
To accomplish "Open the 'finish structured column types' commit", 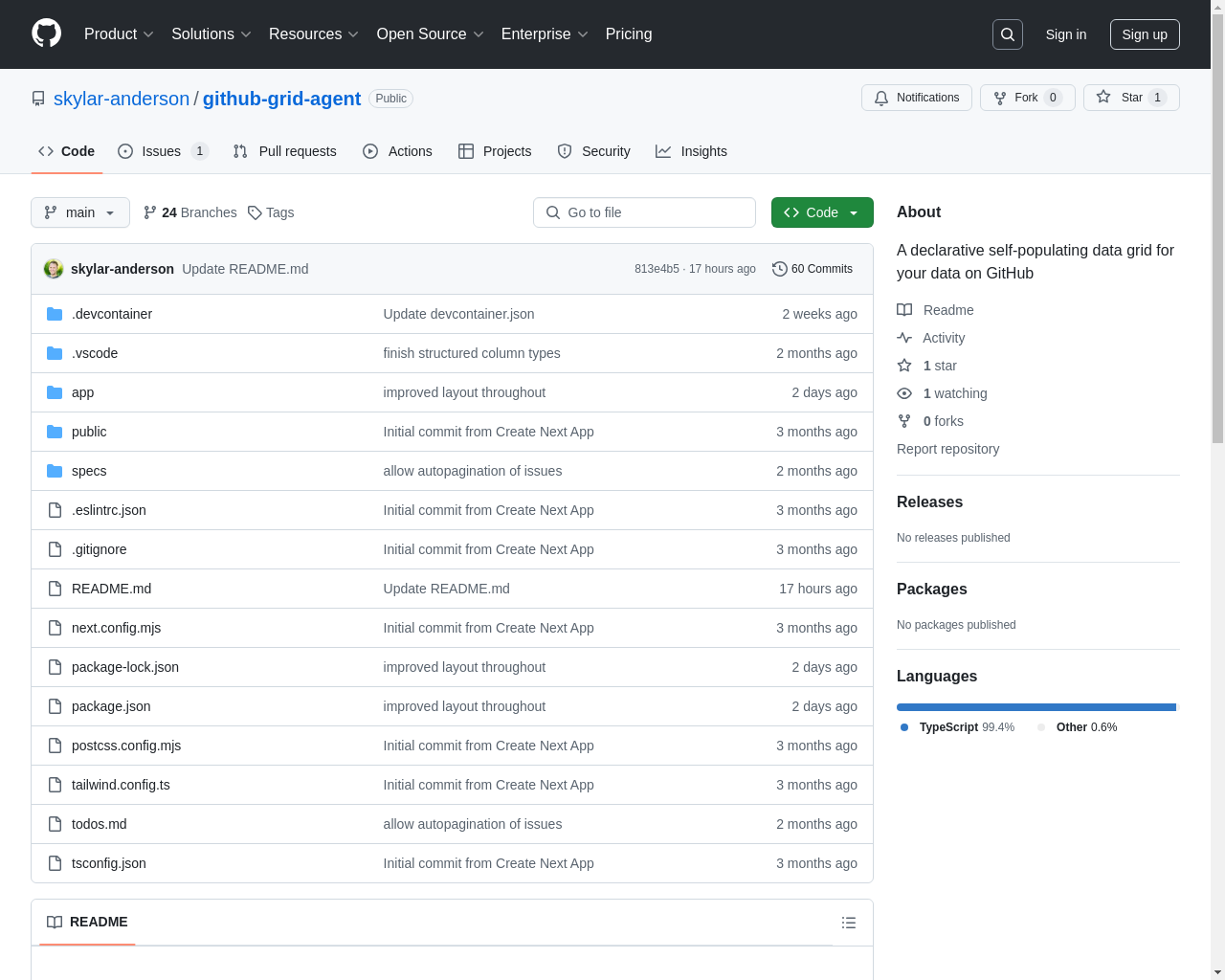I will point(472,353).
